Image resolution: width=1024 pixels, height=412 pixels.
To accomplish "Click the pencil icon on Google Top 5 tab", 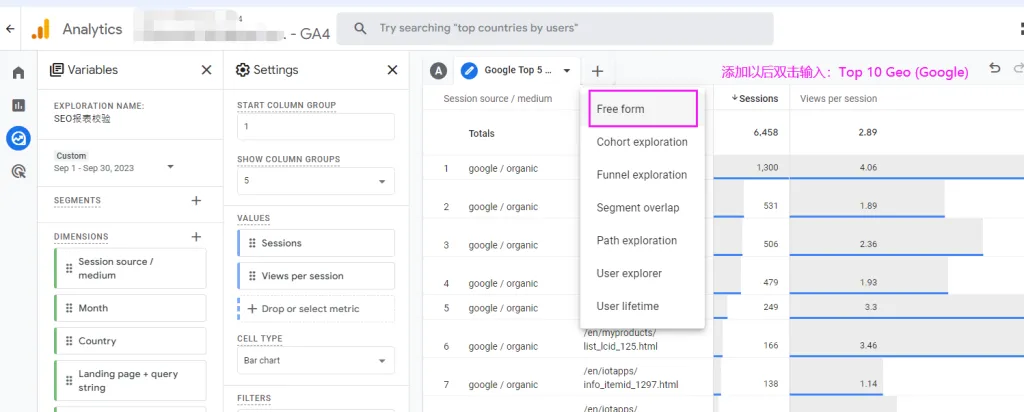I will point(469,71).
